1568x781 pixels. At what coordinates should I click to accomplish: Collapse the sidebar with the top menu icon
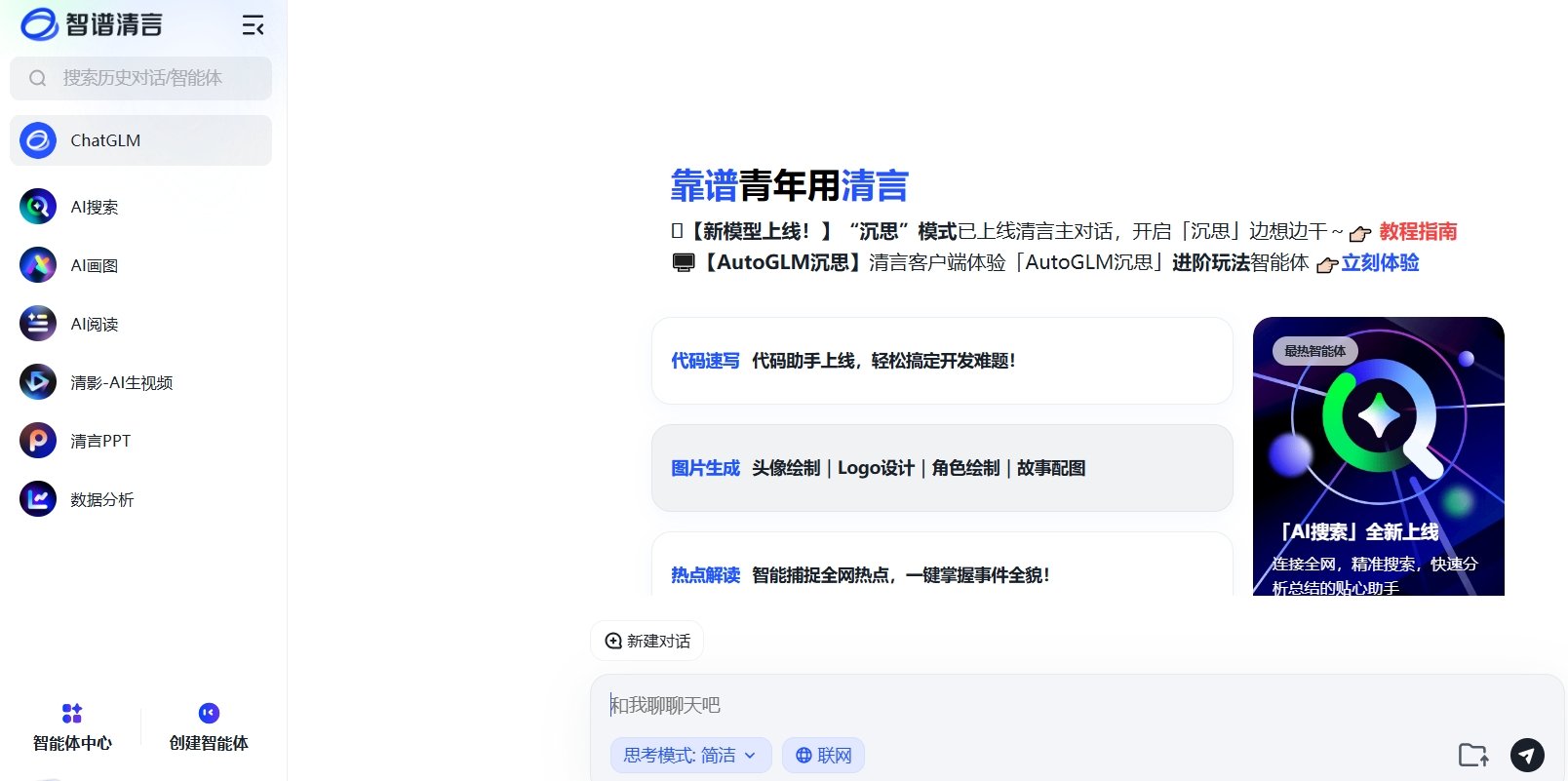[x=253, y=26]
